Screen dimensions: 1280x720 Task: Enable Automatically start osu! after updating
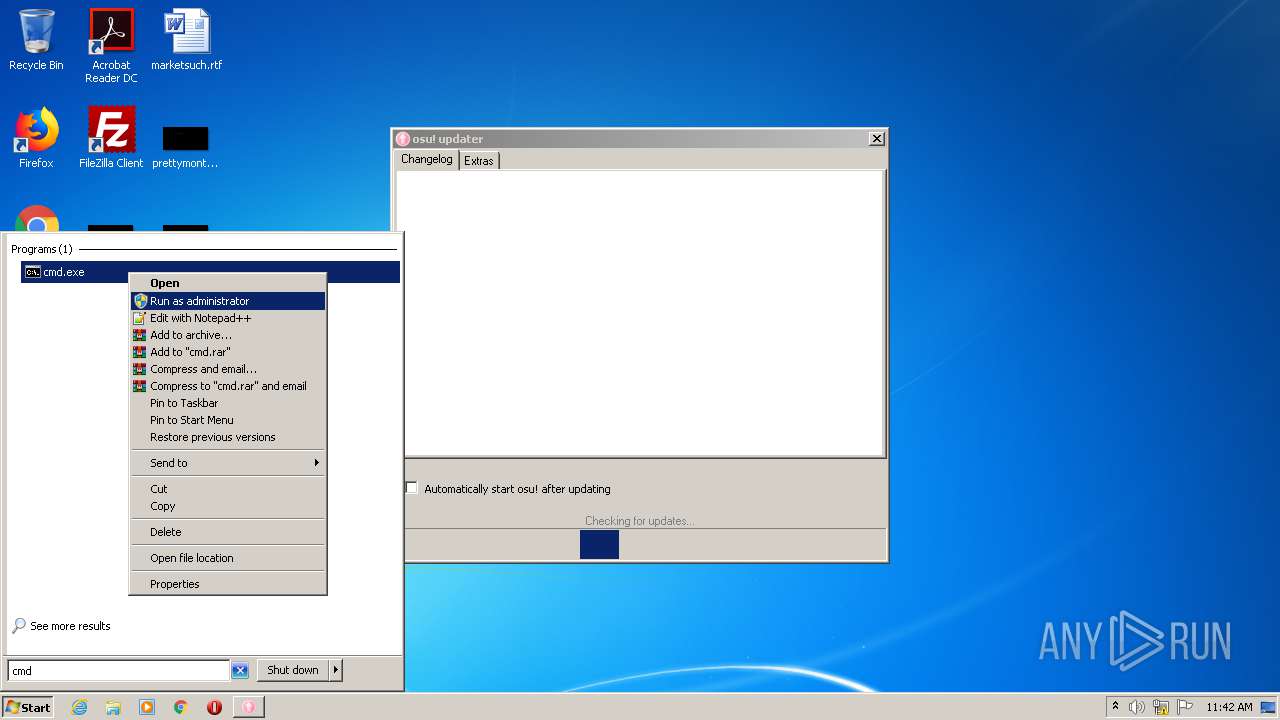411,488
